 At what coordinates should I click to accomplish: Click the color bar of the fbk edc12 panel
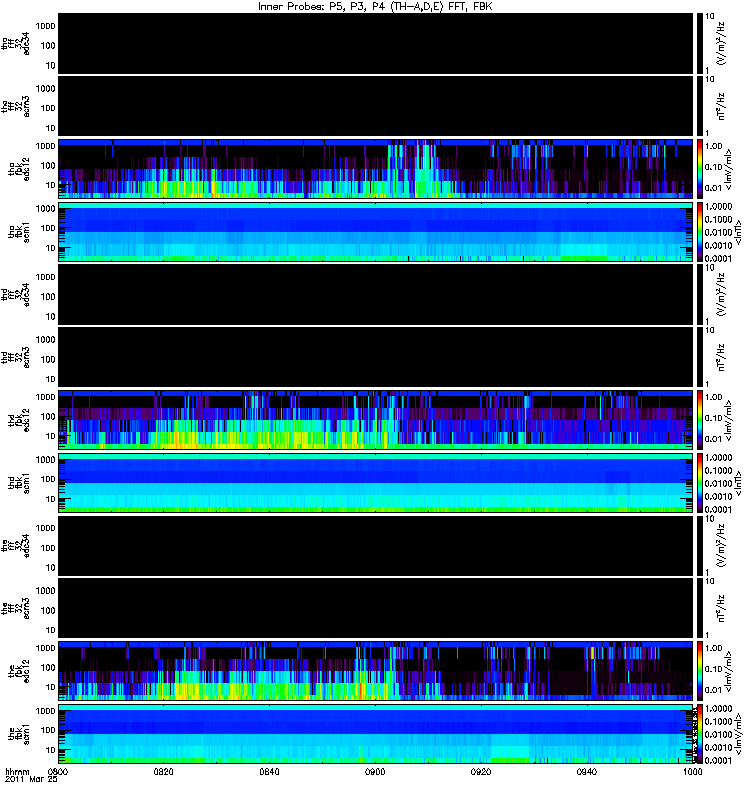pos(700,671)
